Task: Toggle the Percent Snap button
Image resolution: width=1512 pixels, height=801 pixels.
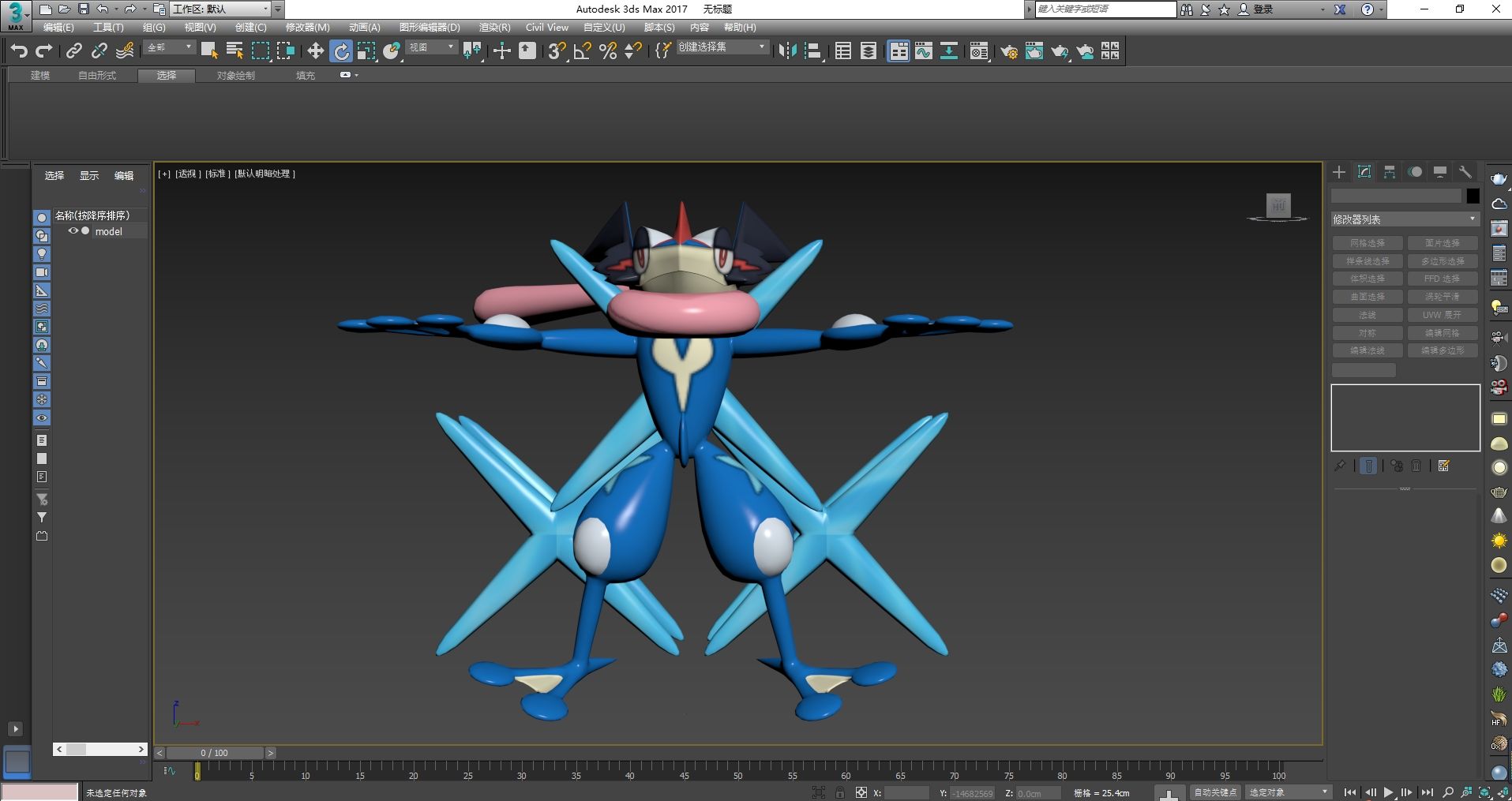Action: click(608, 51)
